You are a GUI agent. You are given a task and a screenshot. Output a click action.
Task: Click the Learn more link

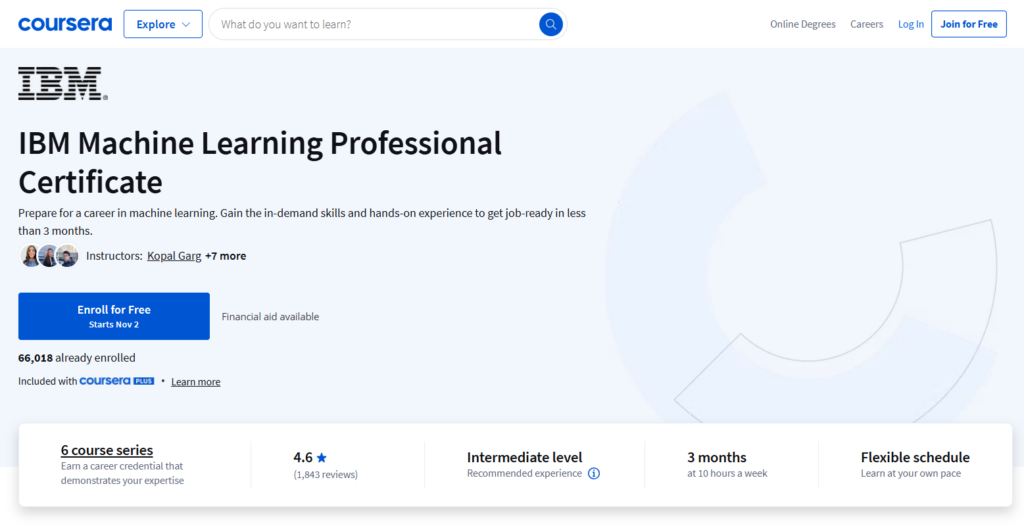coord(195,382)
